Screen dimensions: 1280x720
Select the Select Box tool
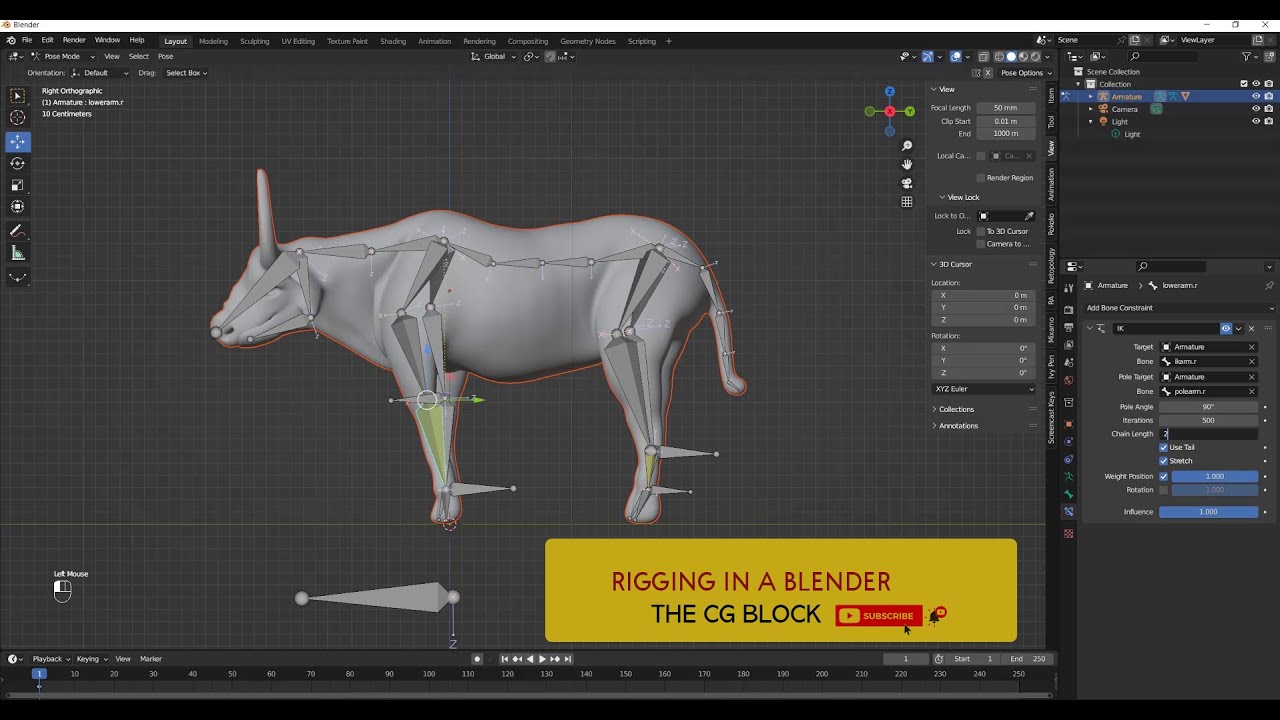point(18,96)
